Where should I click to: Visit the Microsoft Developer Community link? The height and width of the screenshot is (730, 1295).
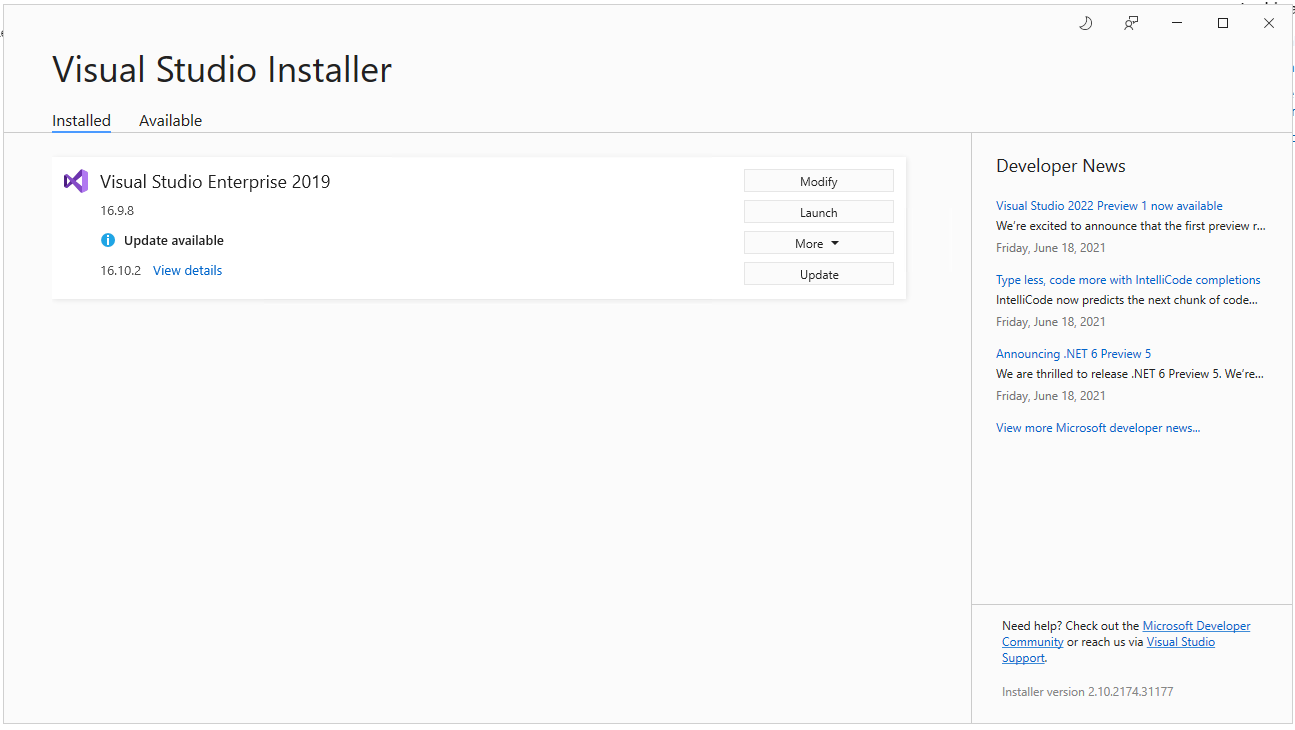1196,626
